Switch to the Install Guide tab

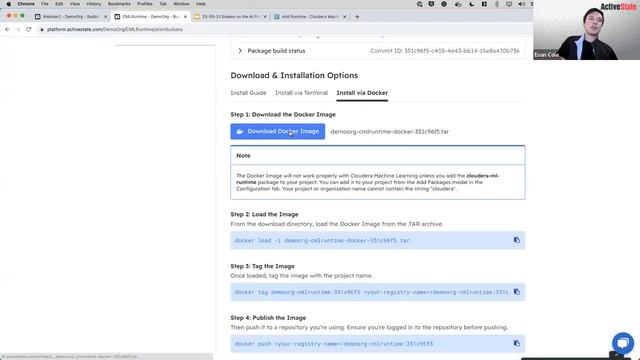(248, 93)
